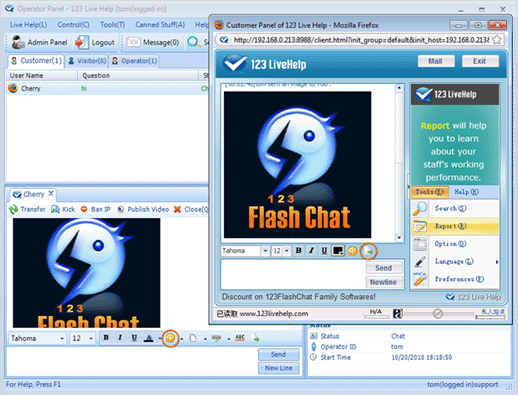Open font color A tool in operator panel
The height and width of the screenshot is (395, 518).
(x=149, y=338)
